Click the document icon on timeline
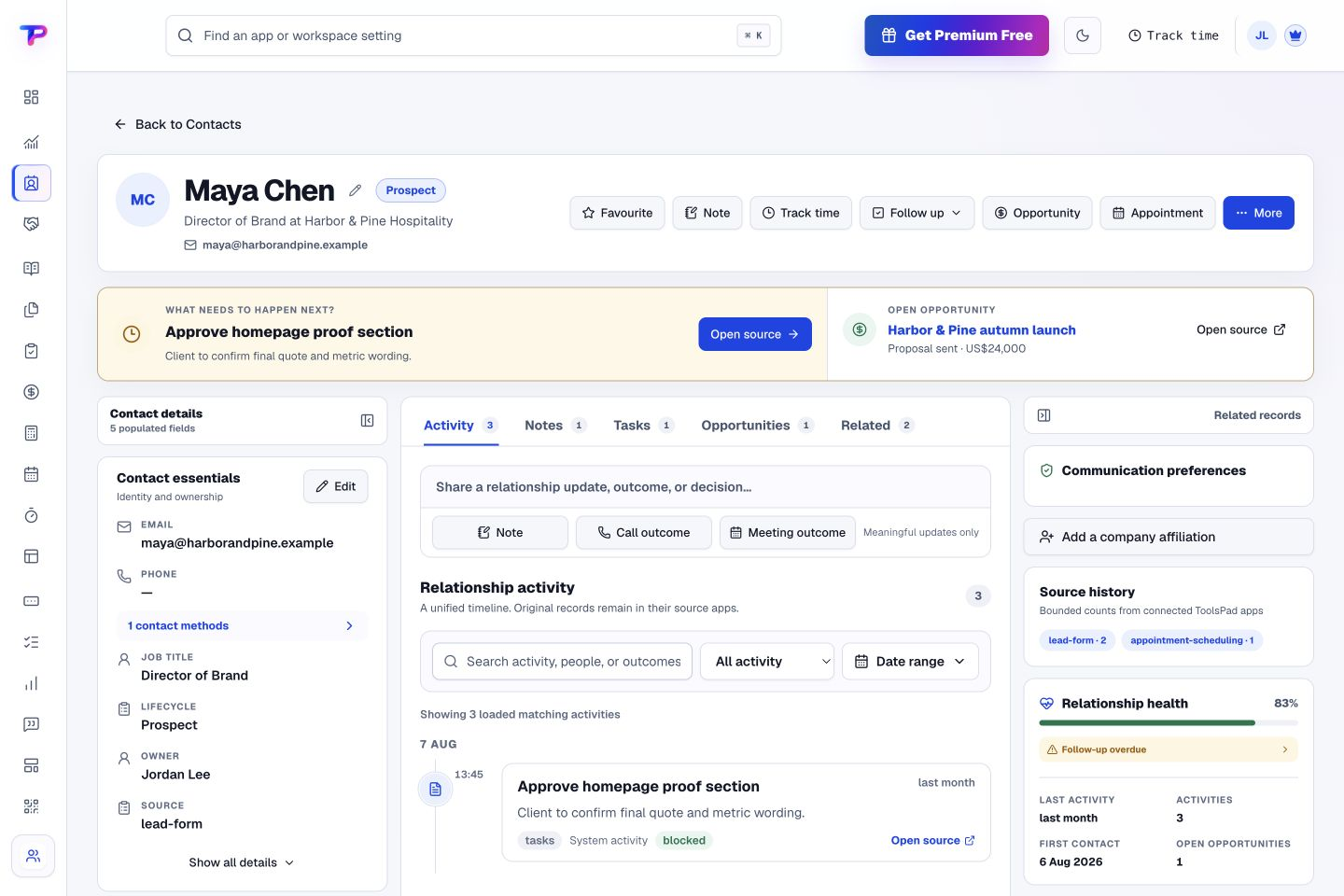1344x896 pixels. (435, 790)
